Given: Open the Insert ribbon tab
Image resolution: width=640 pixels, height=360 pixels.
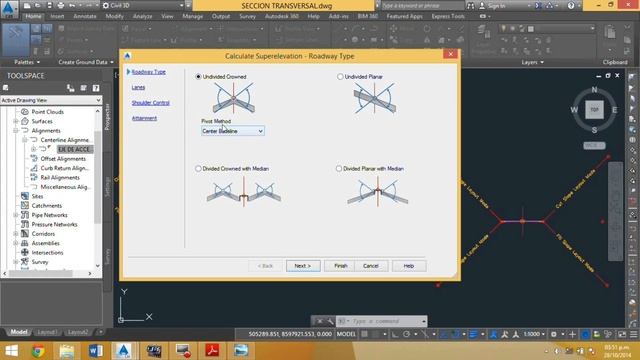Looking at the screenshot, I should (x=58, y=16).
